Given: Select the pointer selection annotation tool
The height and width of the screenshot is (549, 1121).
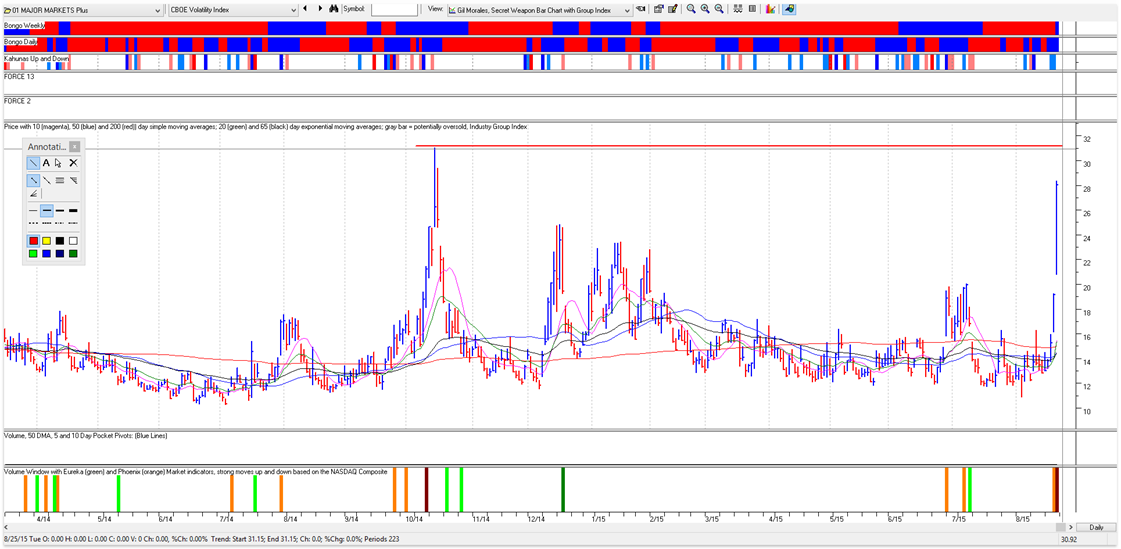Looking at the screenshot, I should coord(58,163).
